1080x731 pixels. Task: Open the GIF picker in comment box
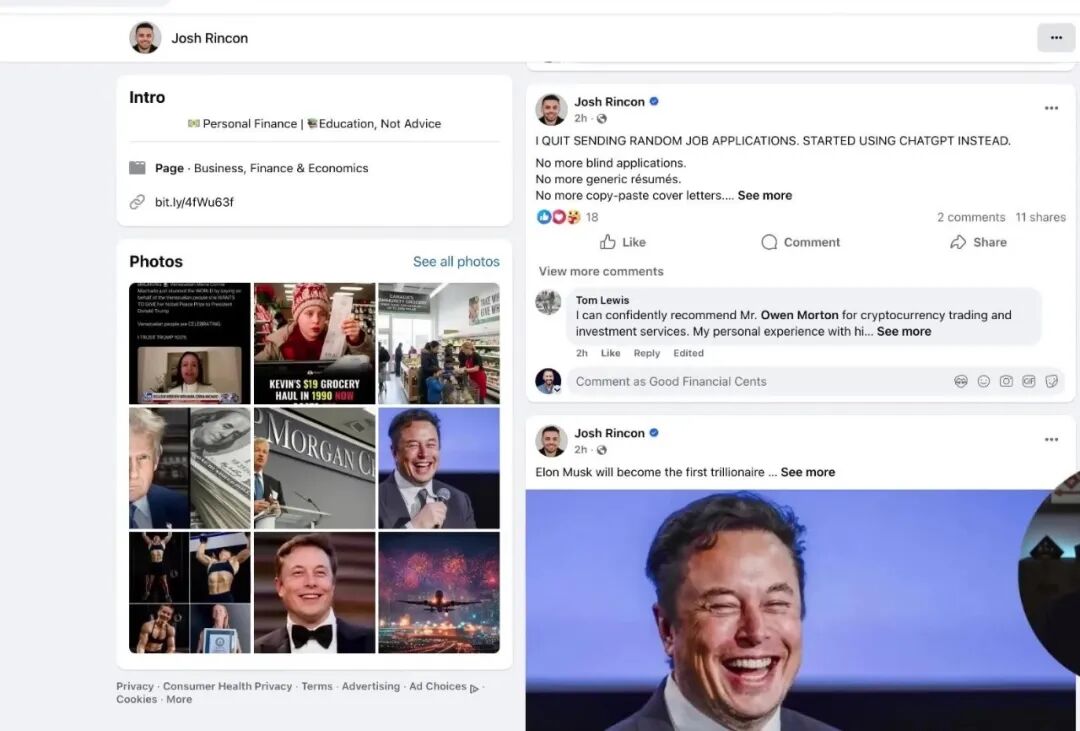1029,381
